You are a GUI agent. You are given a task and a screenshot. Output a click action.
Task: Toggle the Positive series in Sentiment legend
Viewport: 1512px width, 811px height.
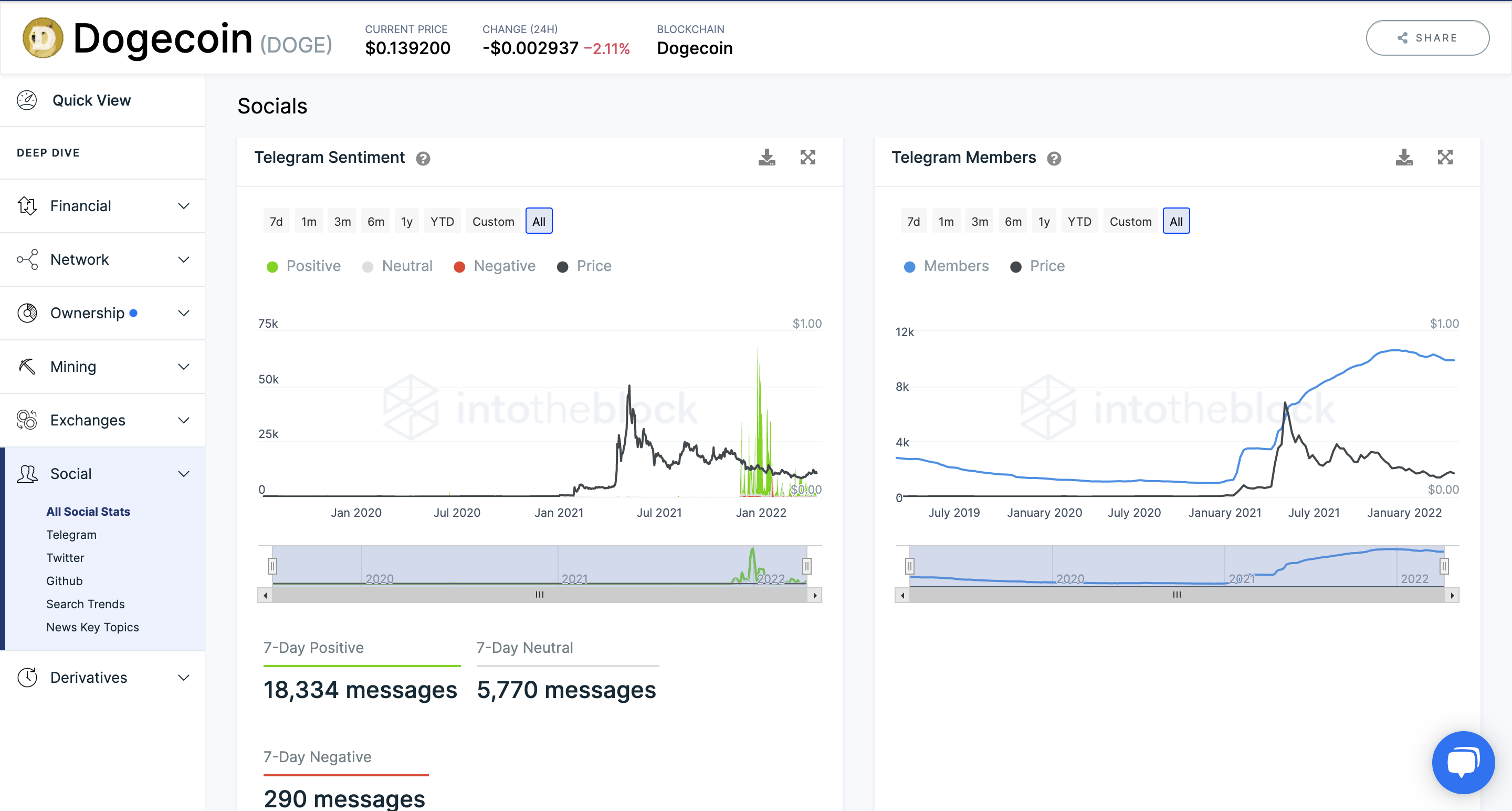(303, 266)
